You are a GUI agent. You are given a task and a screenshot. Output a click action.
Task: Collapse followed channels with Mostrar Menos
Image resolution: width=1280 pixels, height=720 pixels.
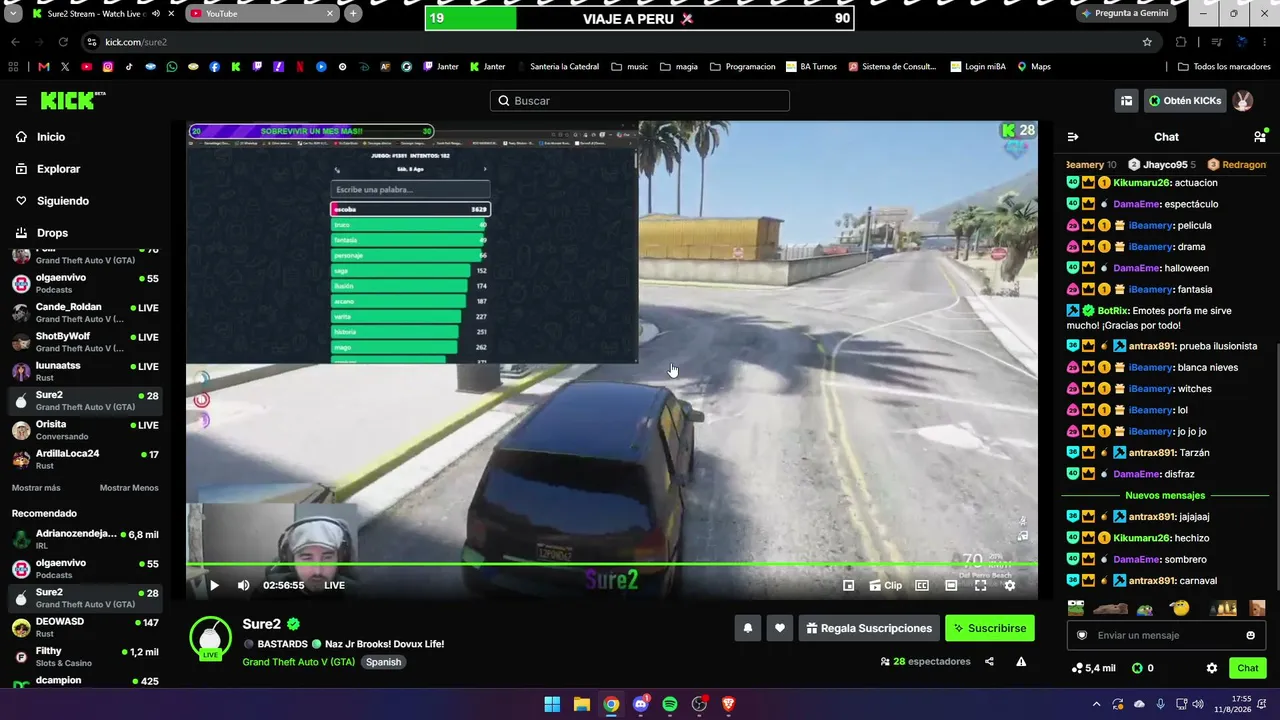(x=129, y=488)
